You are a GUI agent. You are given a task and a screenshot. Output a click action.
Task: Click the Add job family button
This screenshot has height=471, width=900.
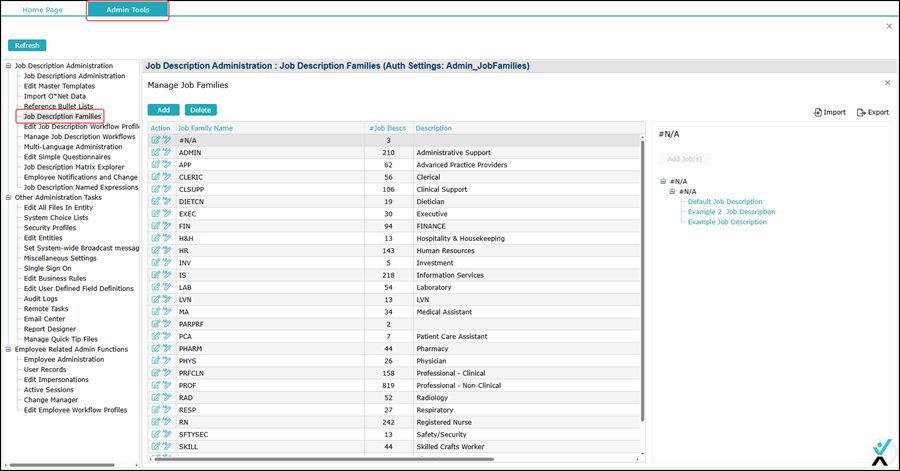click(163, 110)
